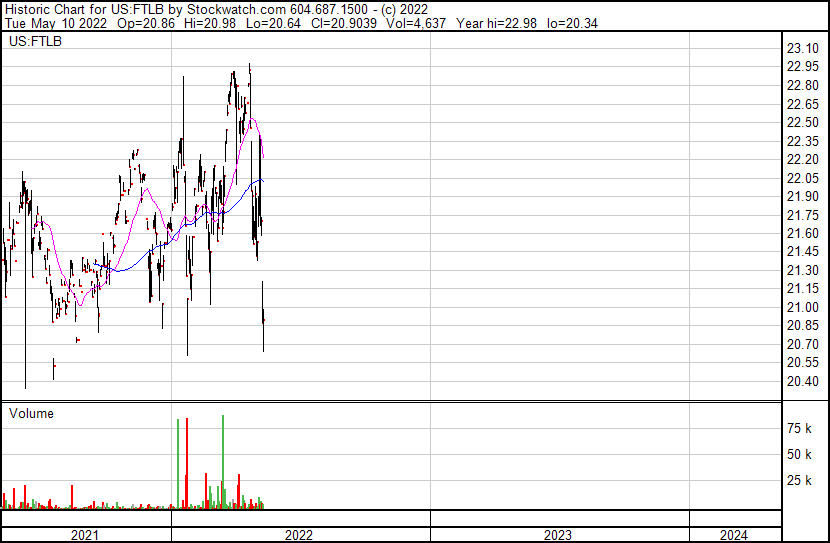
Task: Click the Lo=20.64 low price value
Action: point(273,23)
